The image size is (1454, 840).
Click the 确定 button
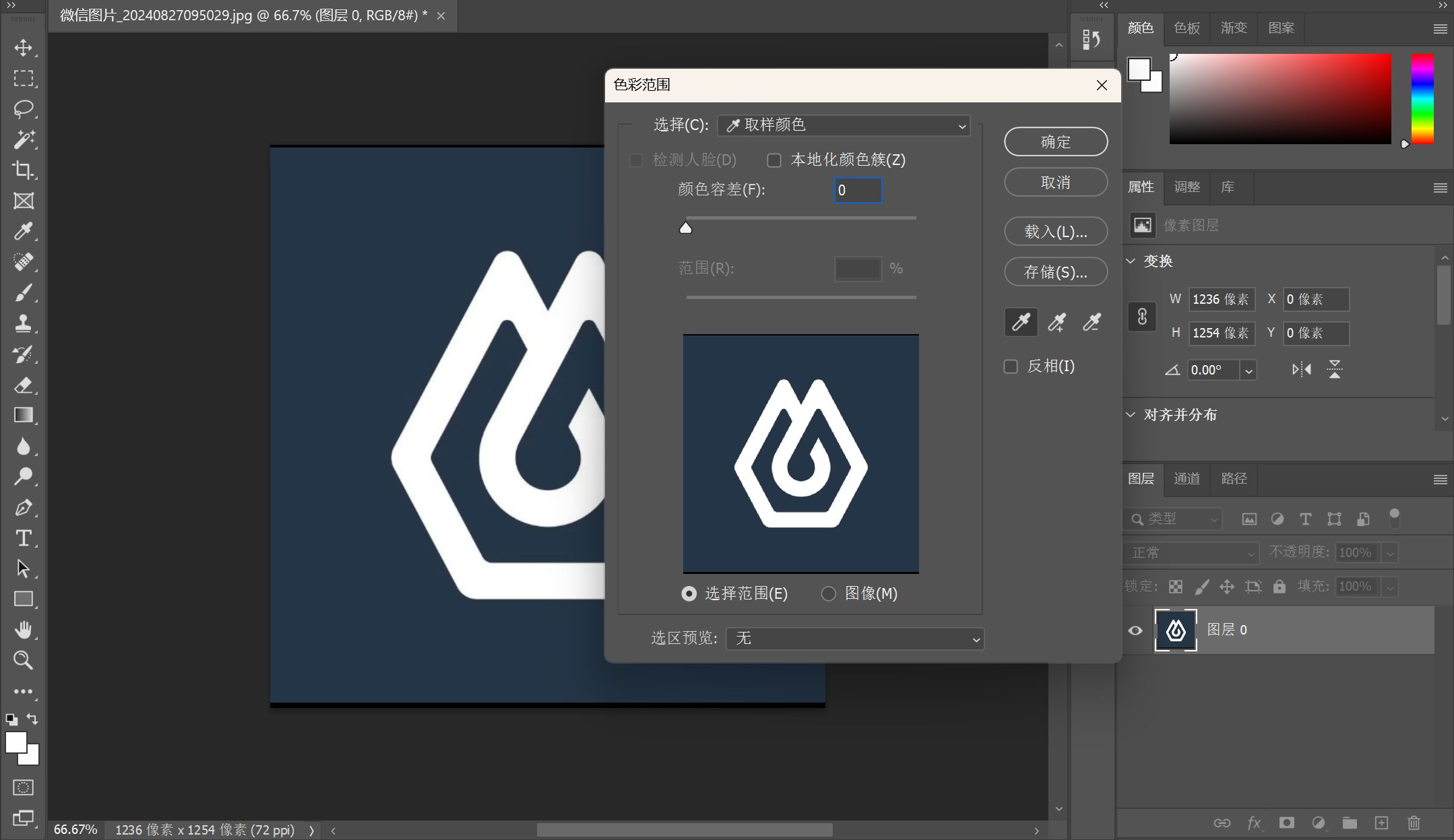(1055, 142)
